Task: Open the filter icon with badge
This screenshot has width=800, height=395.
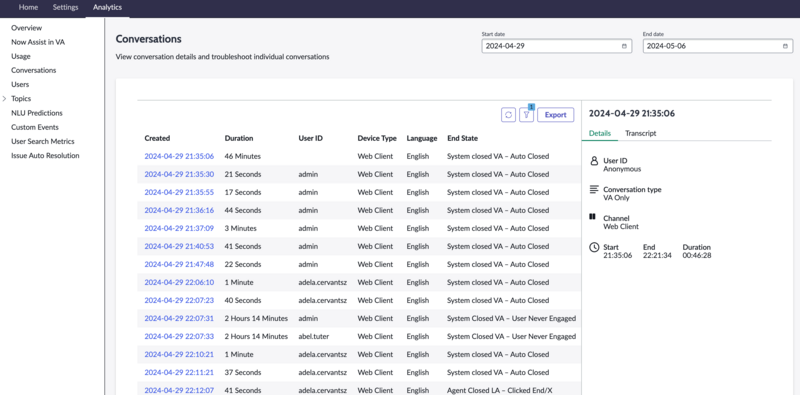Action: pos(527,115)
